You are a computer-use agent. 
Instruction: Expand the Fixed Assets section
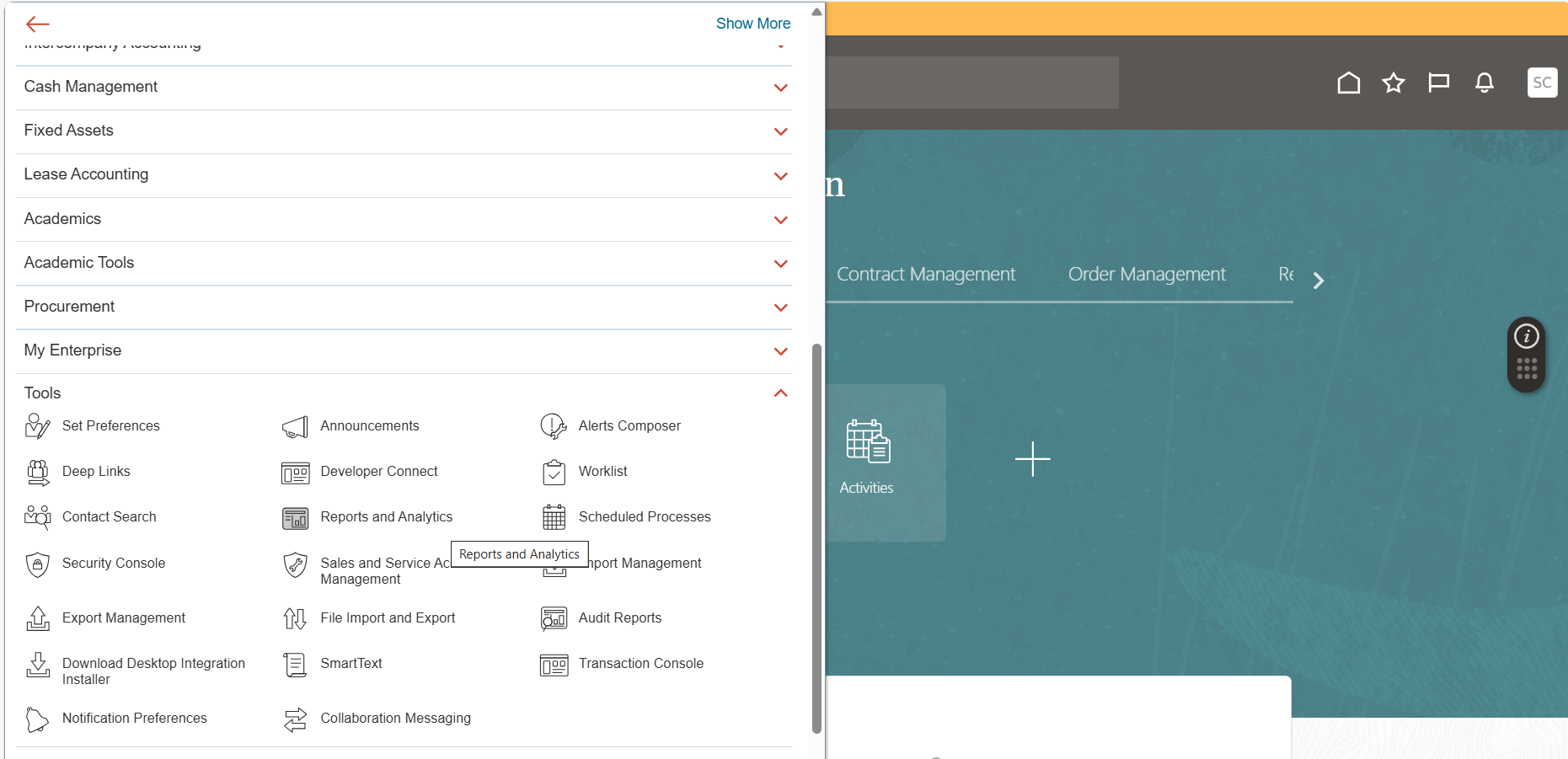click(x=781, y=131)
